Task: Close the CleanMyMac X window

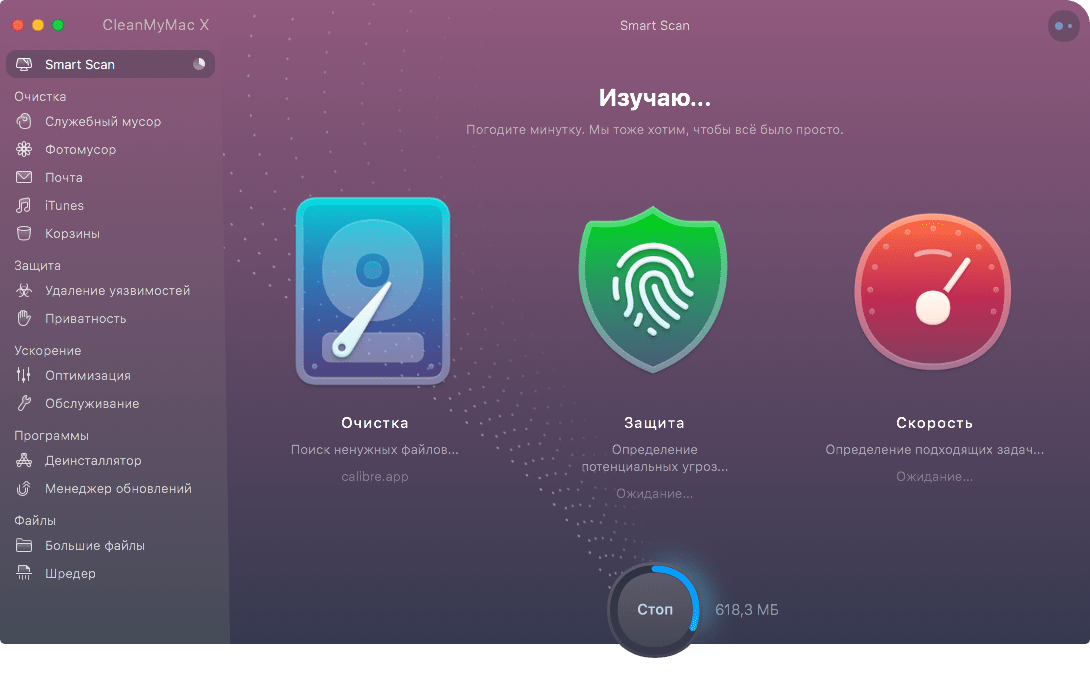Action: point(18,25)
